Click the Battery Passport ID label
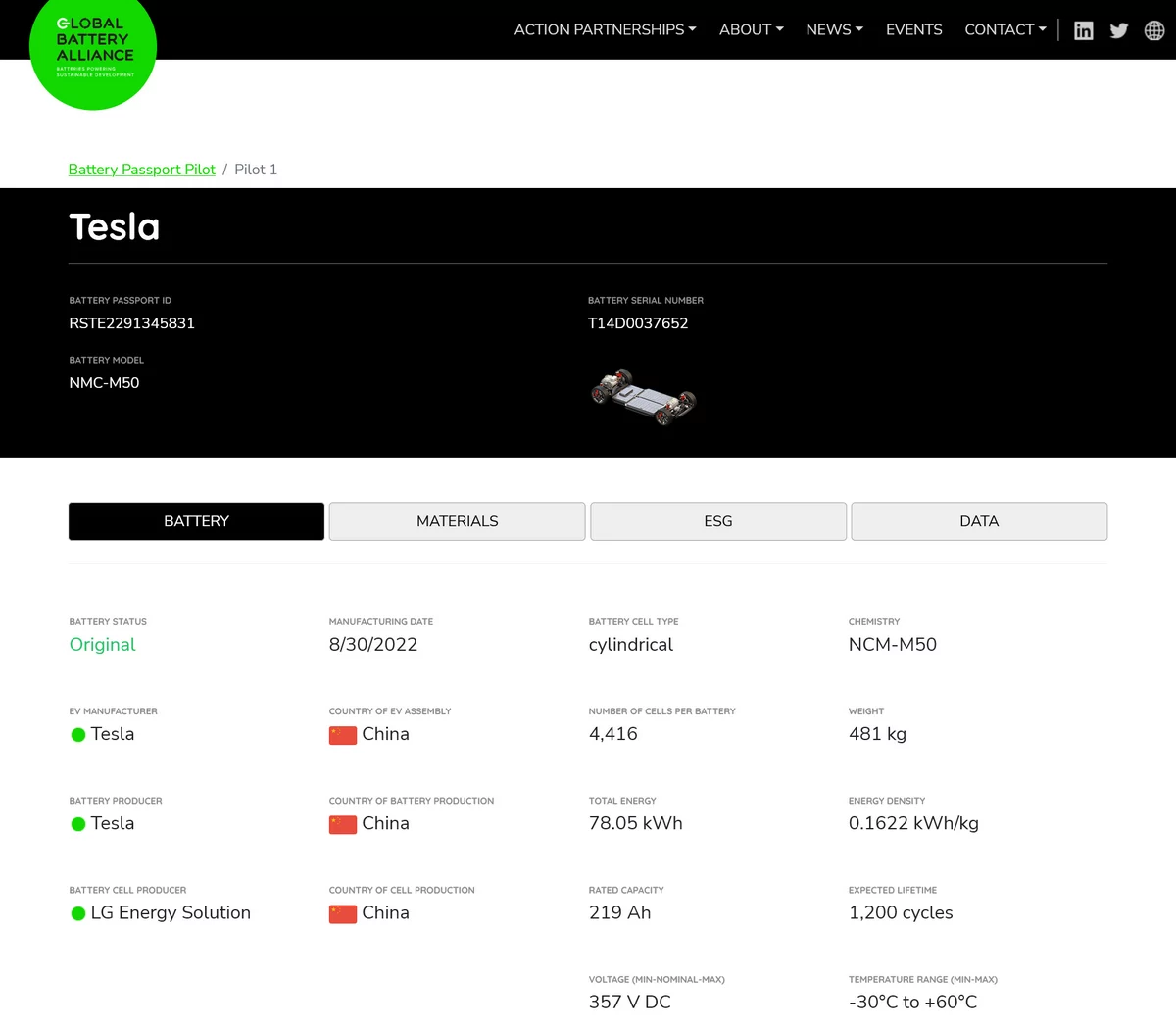The height and width of the screenshot is (1028, 1176). coord(121,301)
